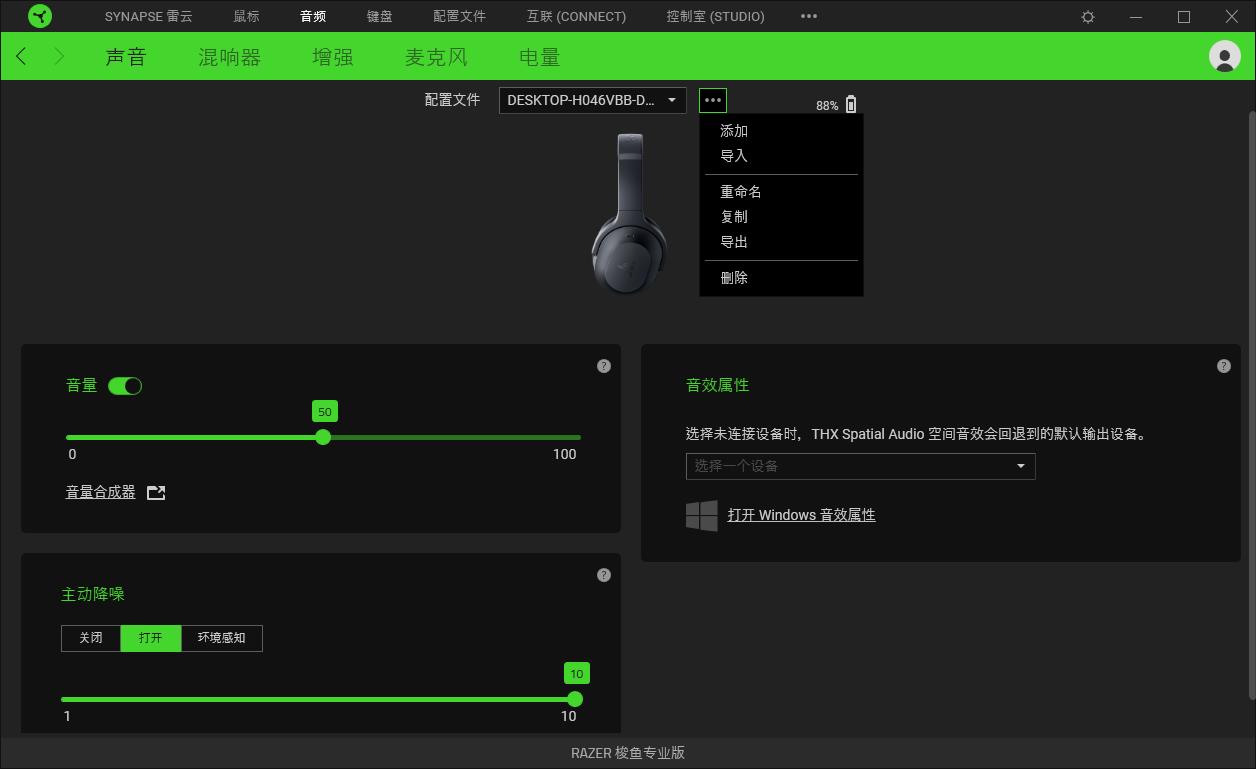
Task: Toggle the 音量 volume switch off
Action: point(125,385)
